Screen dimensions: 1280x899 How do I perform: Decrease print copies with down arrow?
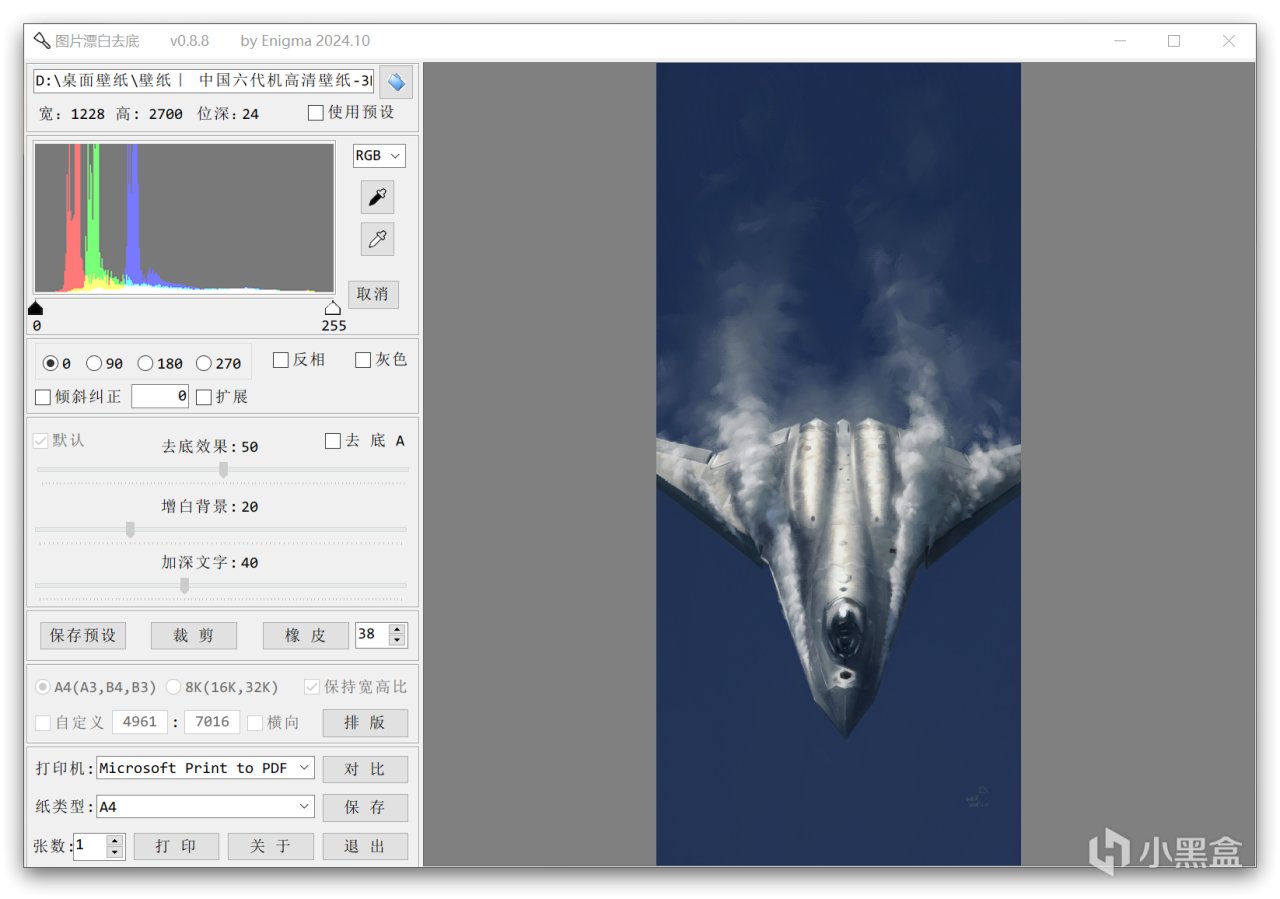pos(115,852)
